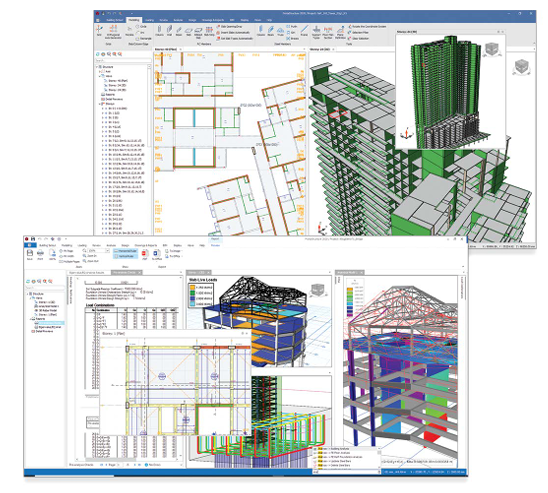
Task: Click the Plate Mesh Section button
Action: click(x=328, y=31)
